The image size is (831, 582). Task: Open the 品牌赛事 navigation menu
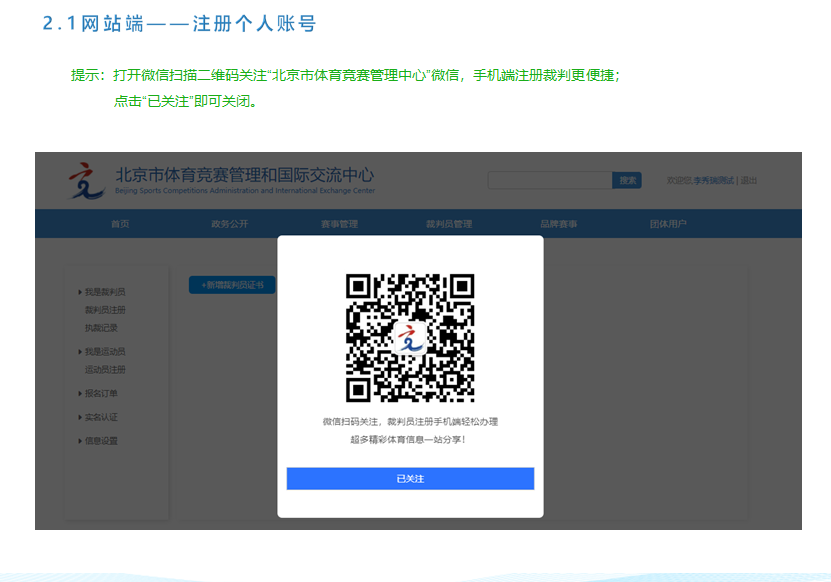(559, 224)
